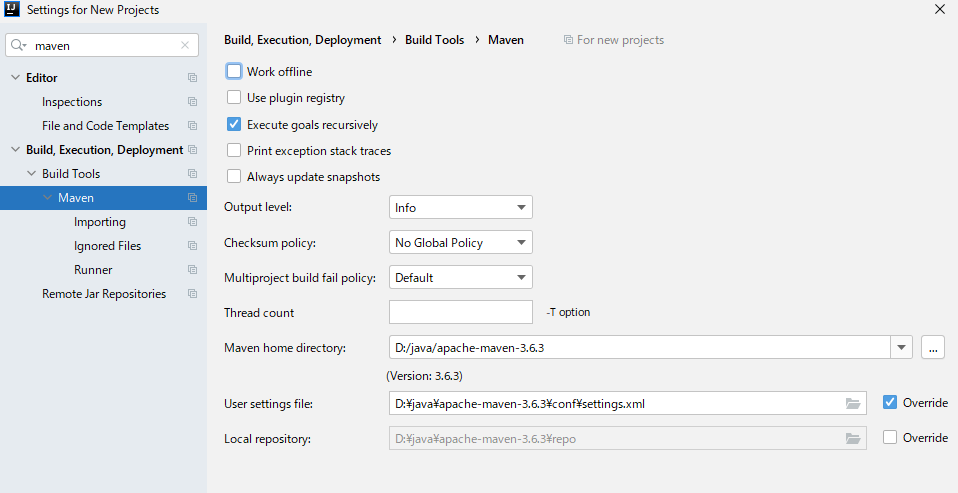Open the Checksum policy dropdown
Screen dimensions: 958x493
point(460,243)
